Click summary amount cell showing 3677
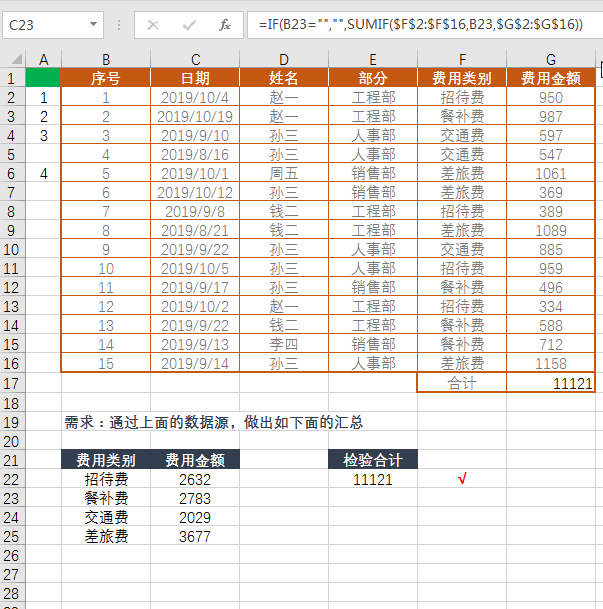 click(x=195, y=536)
